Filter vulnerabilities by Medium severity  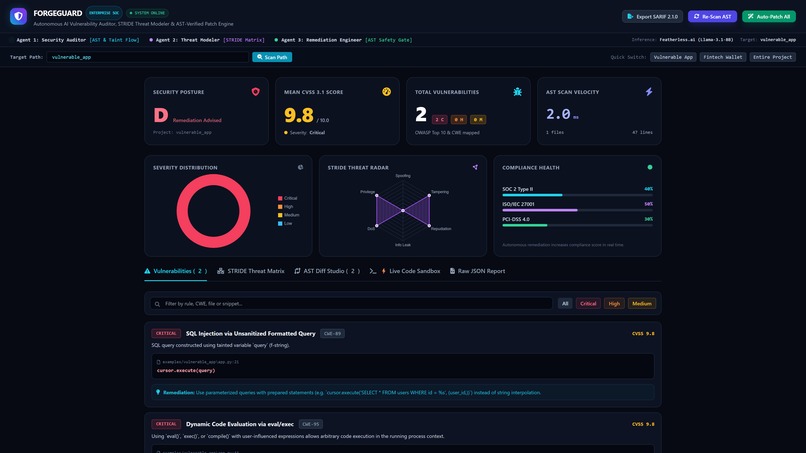click(x=642, y=303)
